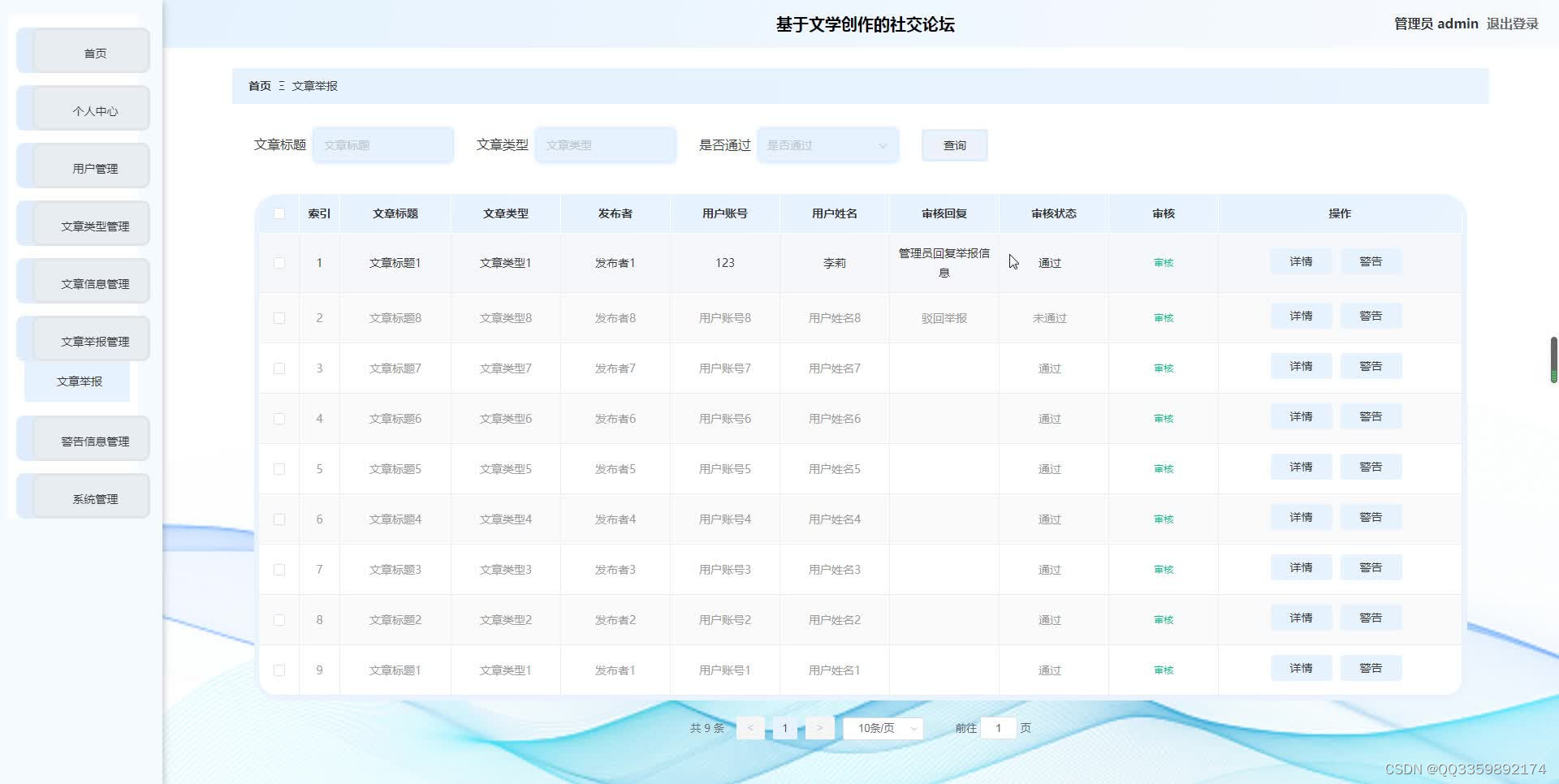Toggle checkbox for row 文章标题3

[279, 570]
